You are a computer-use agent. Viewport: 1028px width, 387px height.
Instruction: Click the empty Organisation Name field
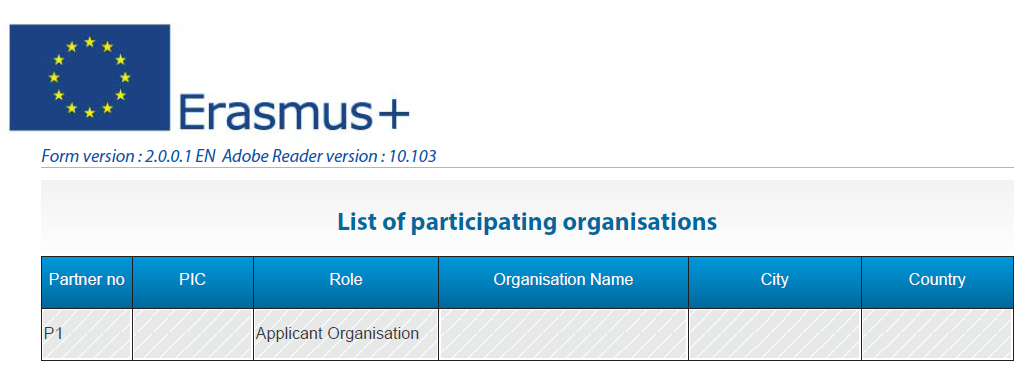tap(563, 334)
